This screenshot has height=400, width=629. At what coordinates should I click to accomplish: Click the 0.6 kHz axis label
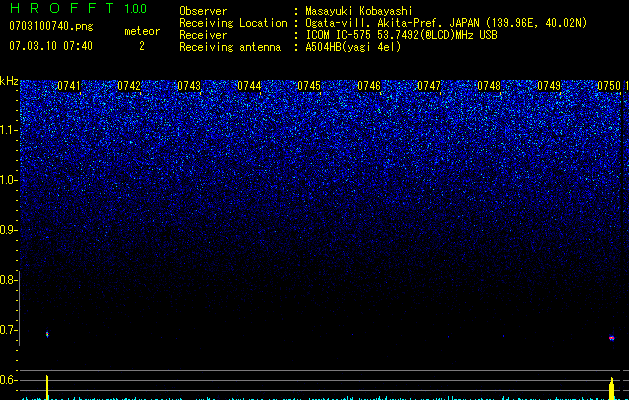click(x=8, y=380)
